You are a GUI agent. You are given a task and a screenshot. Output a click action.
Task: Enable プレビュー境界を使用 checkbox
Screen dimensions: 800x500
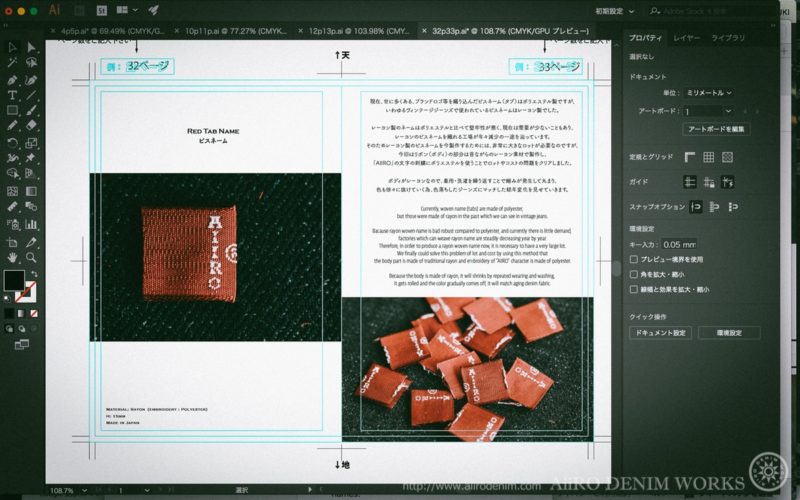[x=634, y=259]
